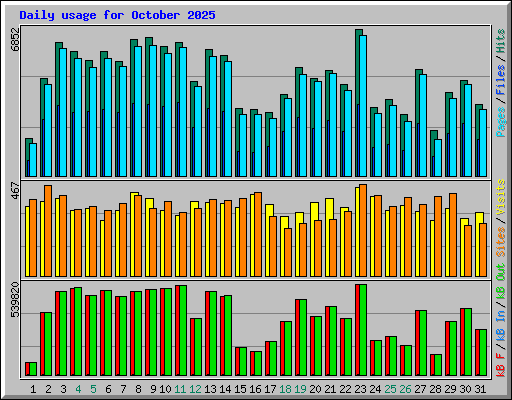512x400 pixels.
Task: Click the 'kB Out' legend label
Action: click(x=500, y=282)
